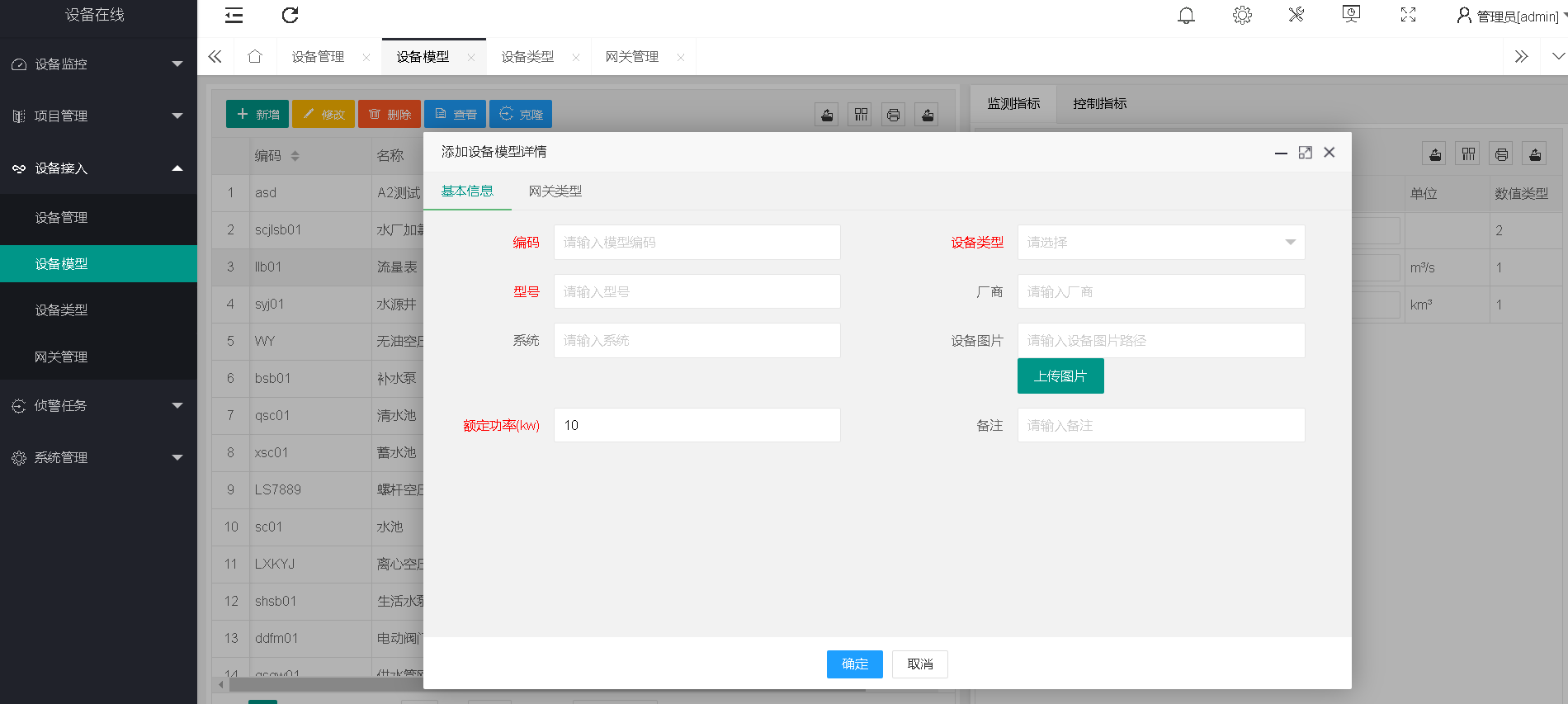Focus the 设备图片 path input

tap(1161, 340)
